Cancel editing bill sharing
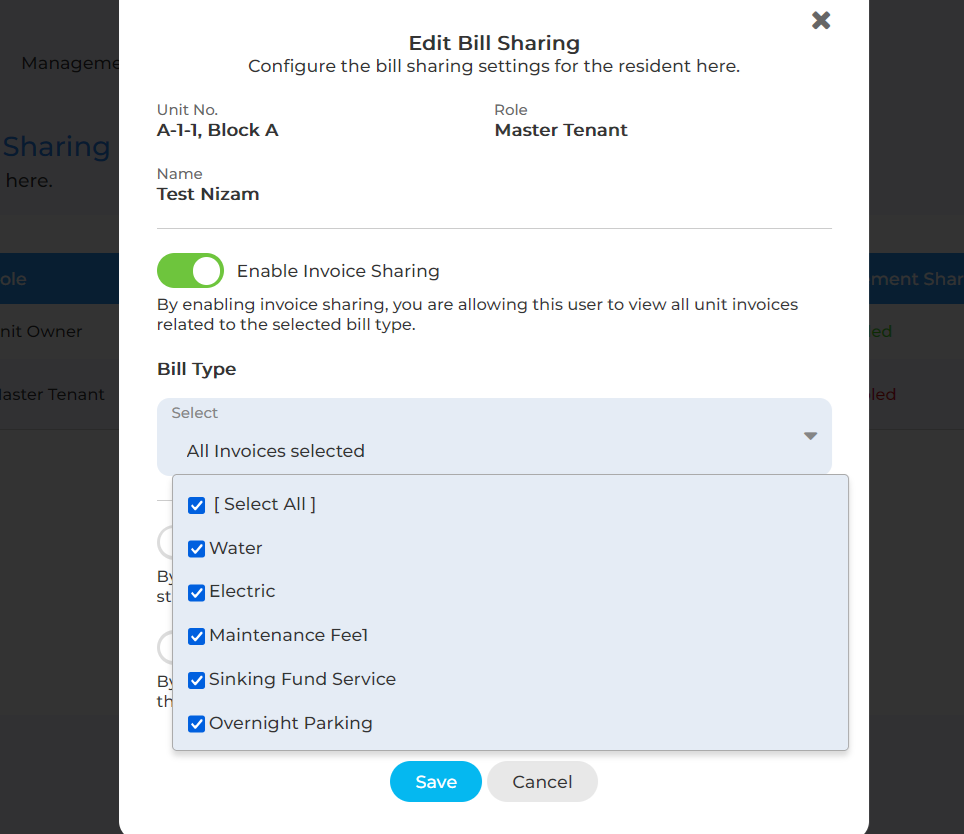This screenshot has height=834, width=964. [x=542, y=782]
